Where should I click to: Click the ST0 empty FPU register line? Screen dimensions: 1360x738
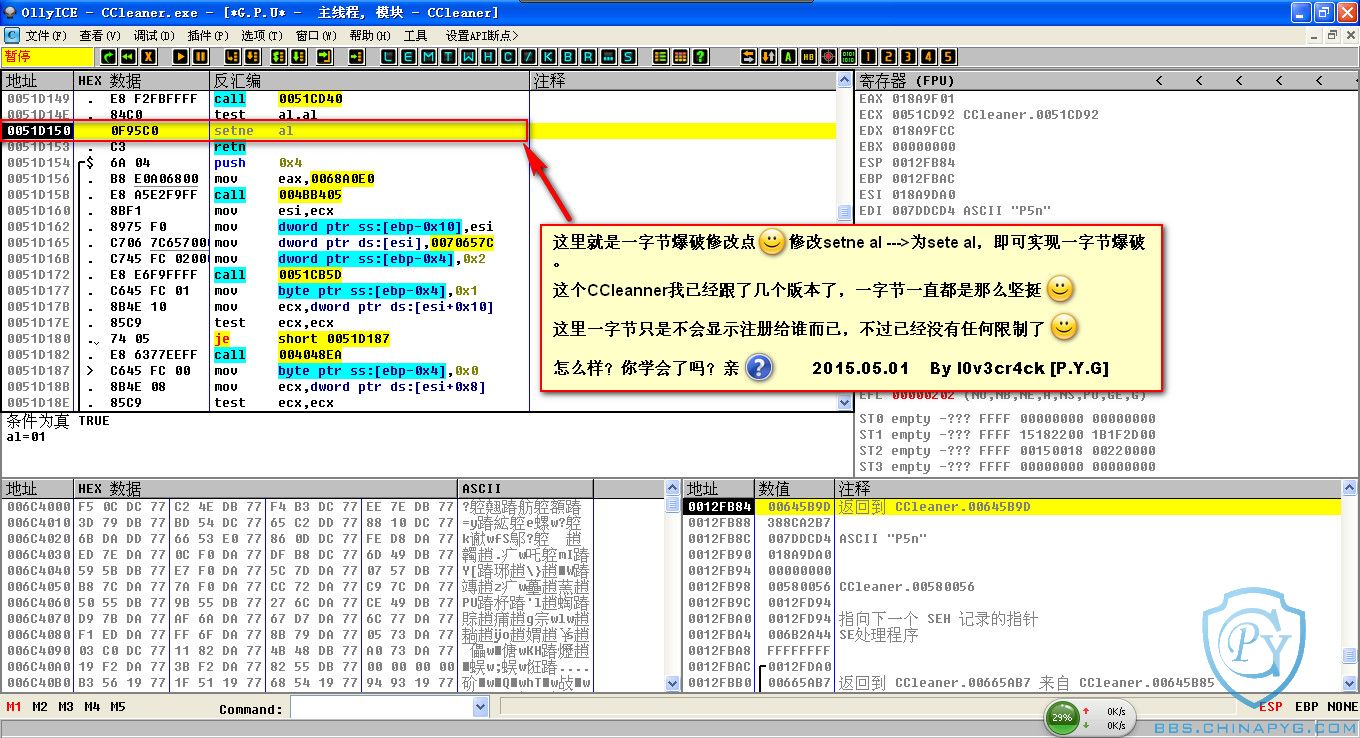(x=1007, y=418)
